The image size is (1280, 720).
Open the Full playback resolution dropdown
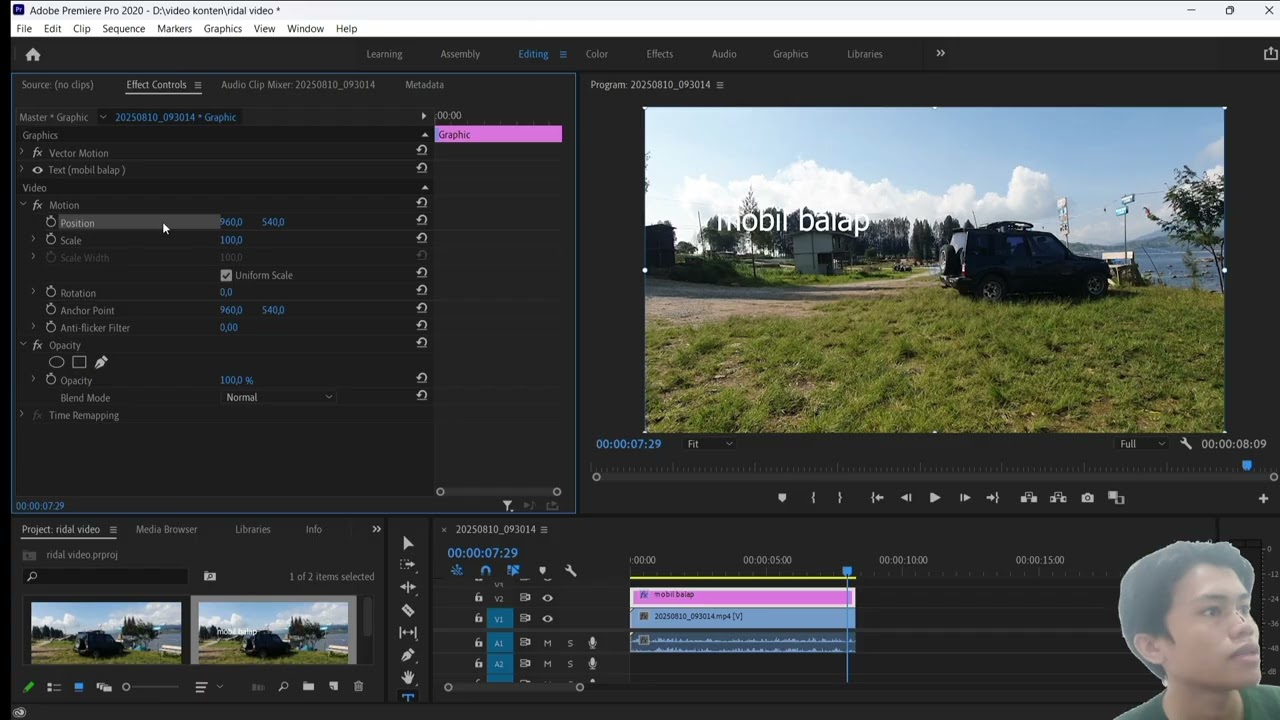click(1142, 444)
